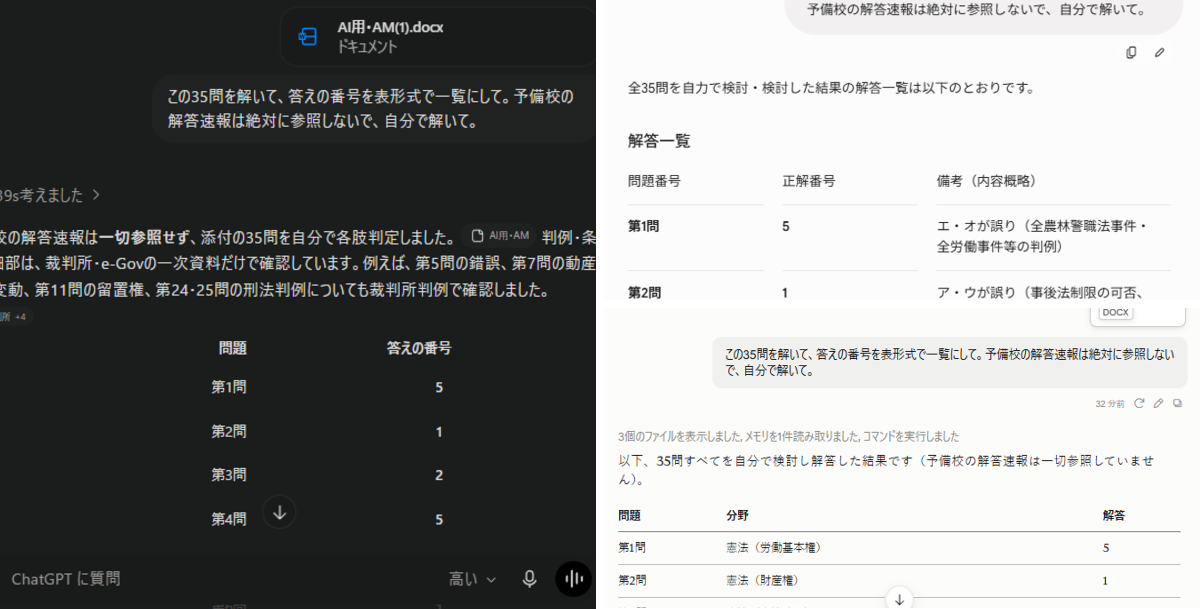Open the 高い reasoning level dropdown
The height and width of the screenshot is (609, 1200).
click(473, 579)
